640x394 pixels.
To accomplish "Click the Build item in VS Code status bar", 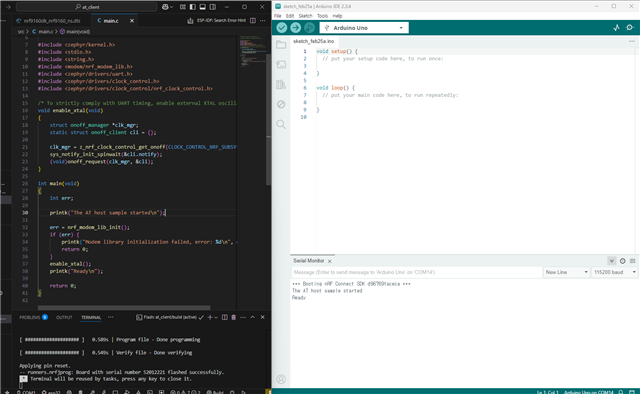I will coord(216,392).
